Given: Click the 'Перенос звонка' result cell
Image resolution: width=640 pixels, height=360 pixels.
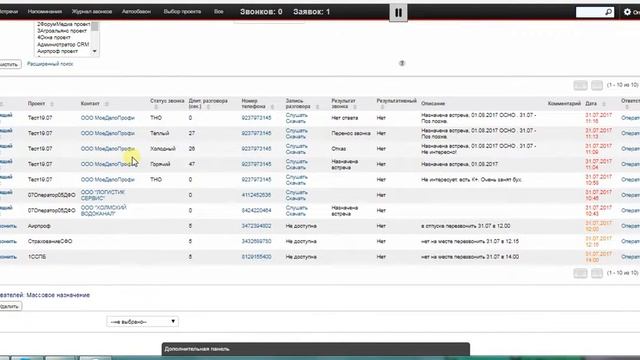Looking at the screenshot, I should 351,133.
